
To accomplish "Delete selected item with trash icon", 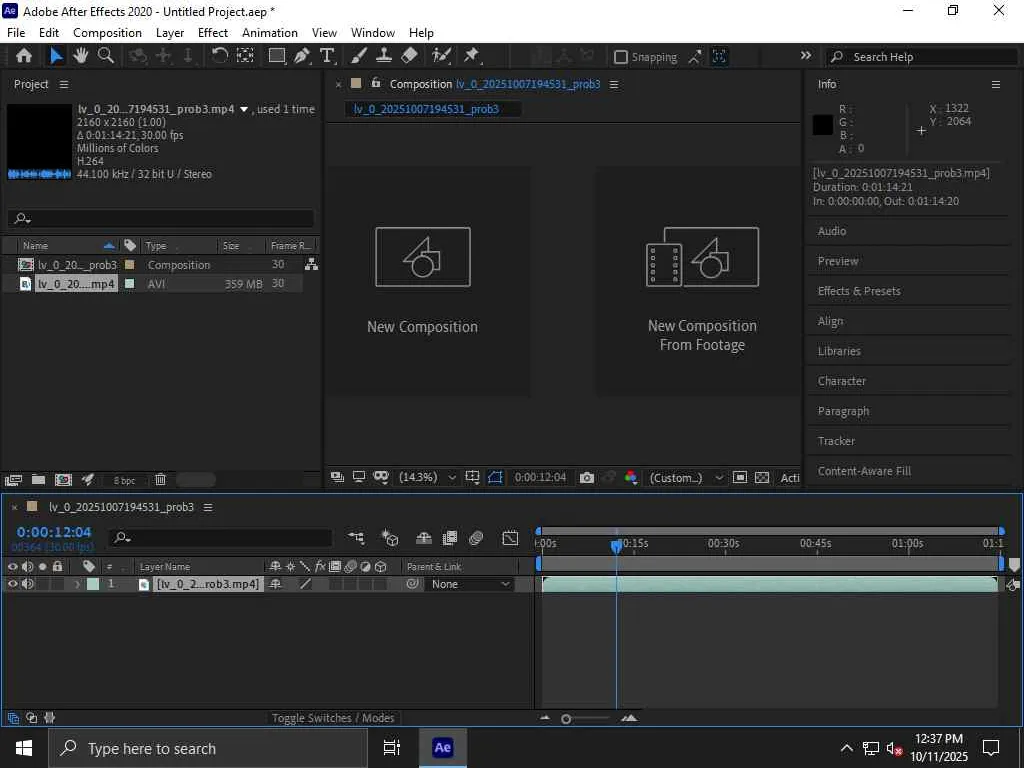I will coord(160,480).
